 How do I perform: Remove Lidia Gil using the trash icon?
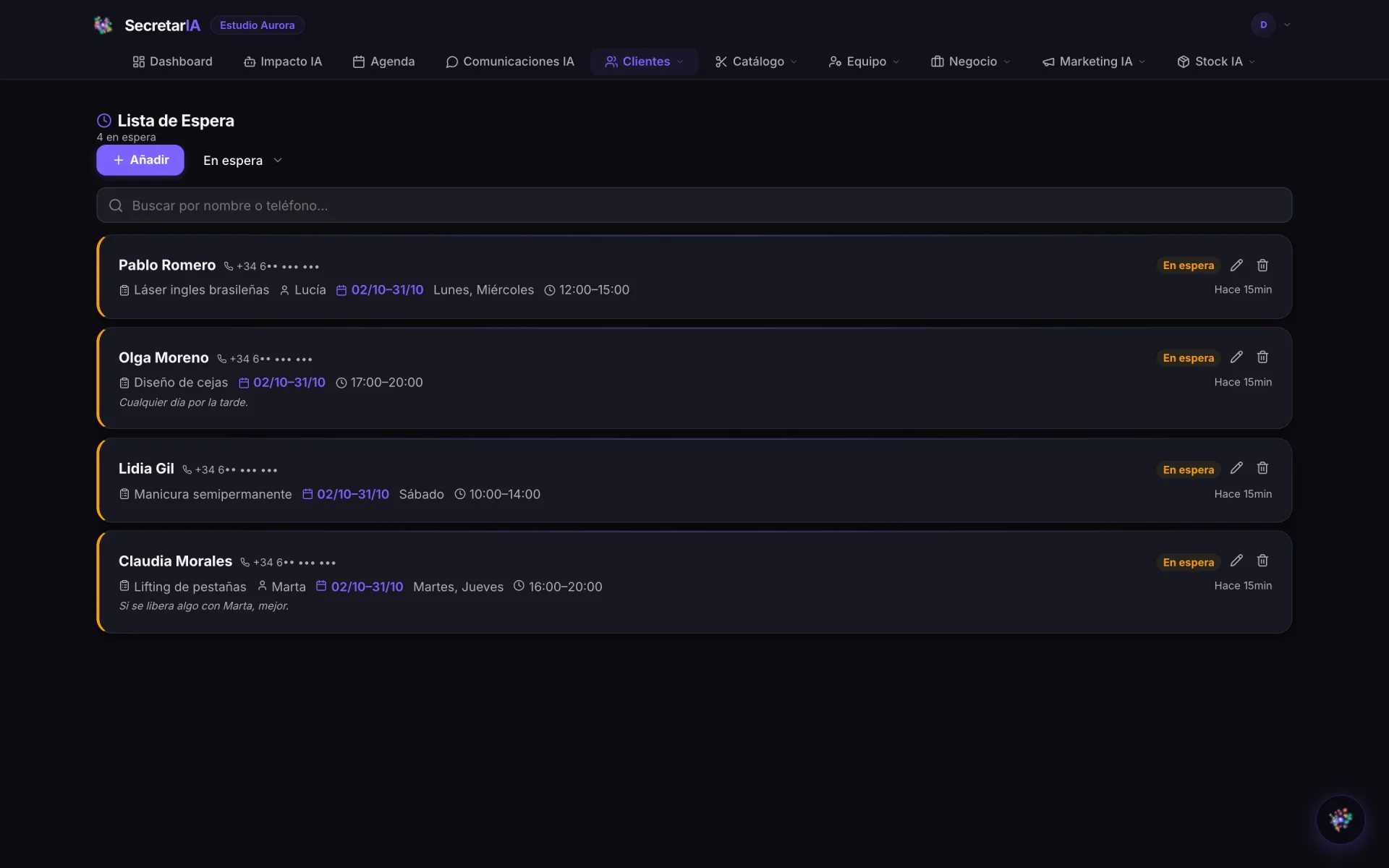(x=1262, y=469)
